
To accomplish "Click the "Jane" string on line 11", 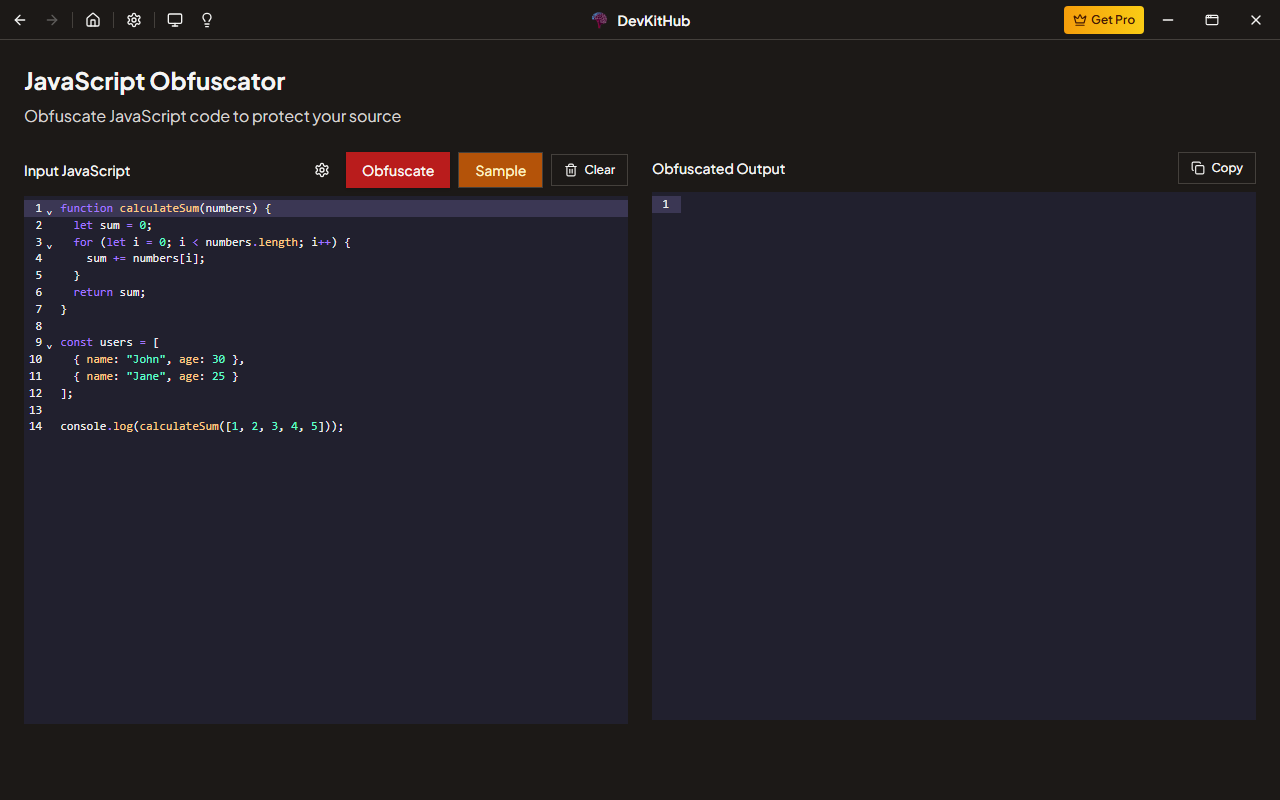I will (146, 376).
